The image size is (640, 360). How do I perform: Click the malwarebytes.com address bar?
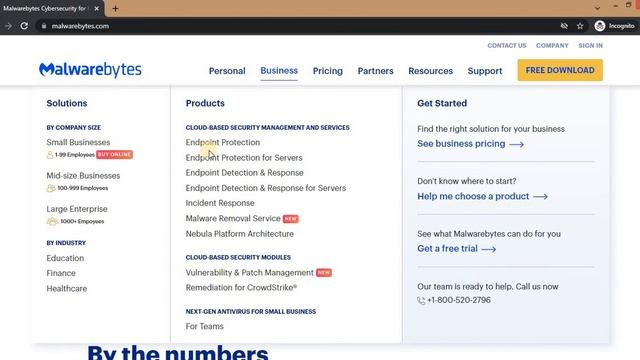click(80, 26)
